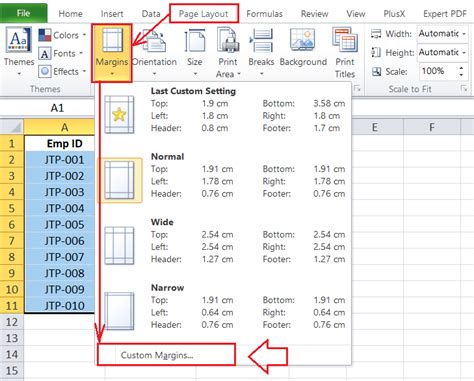
Task: Switch to the Expert PDF tab
Action: pos(445,14)
